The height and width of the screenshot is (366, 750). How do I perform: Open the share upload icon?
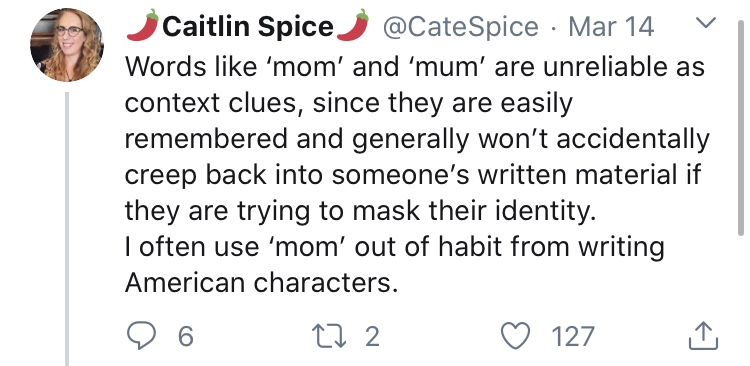click(703, 335)
